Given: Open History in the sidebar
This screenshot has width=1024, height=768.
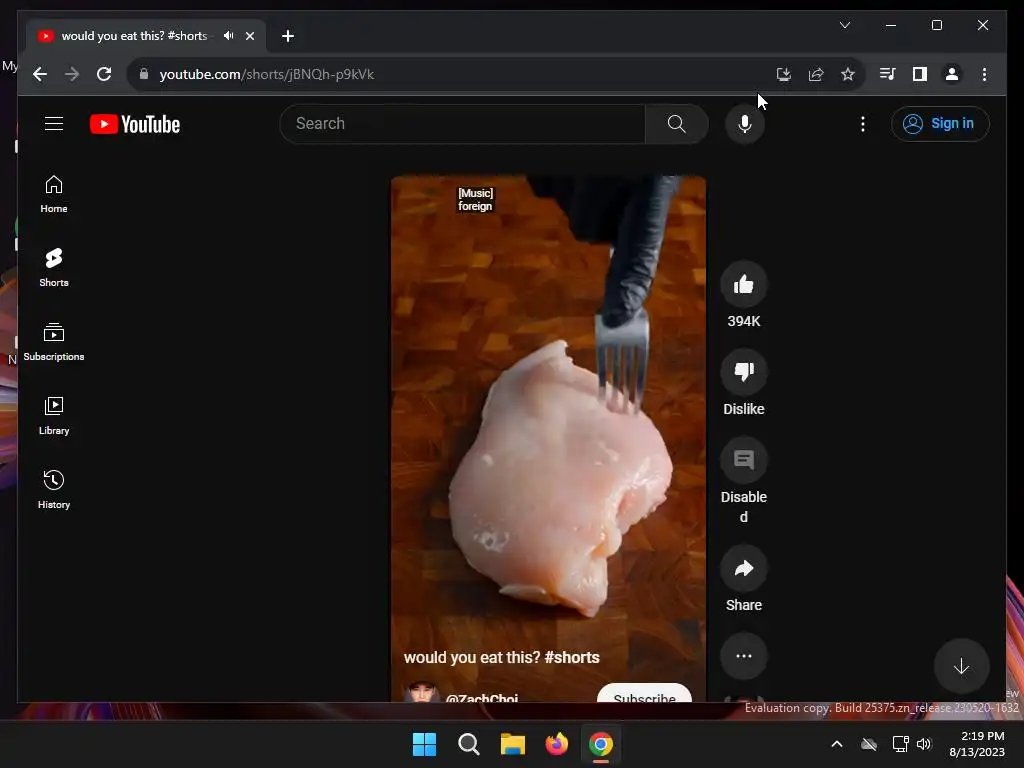Looking at the screenshot, I should tap(54, 489).
